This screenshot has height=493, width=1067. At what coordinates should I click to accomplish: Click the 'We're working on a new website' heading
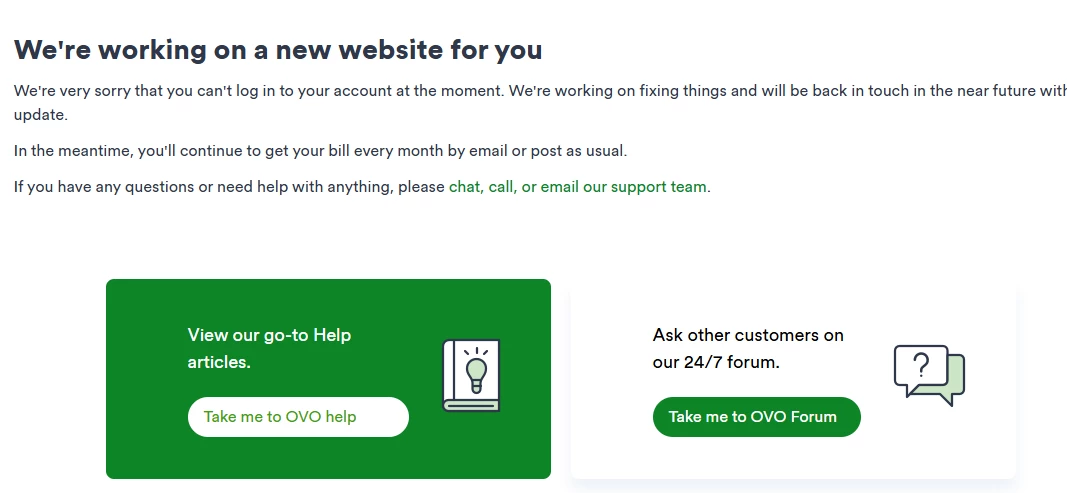point(278,49)
